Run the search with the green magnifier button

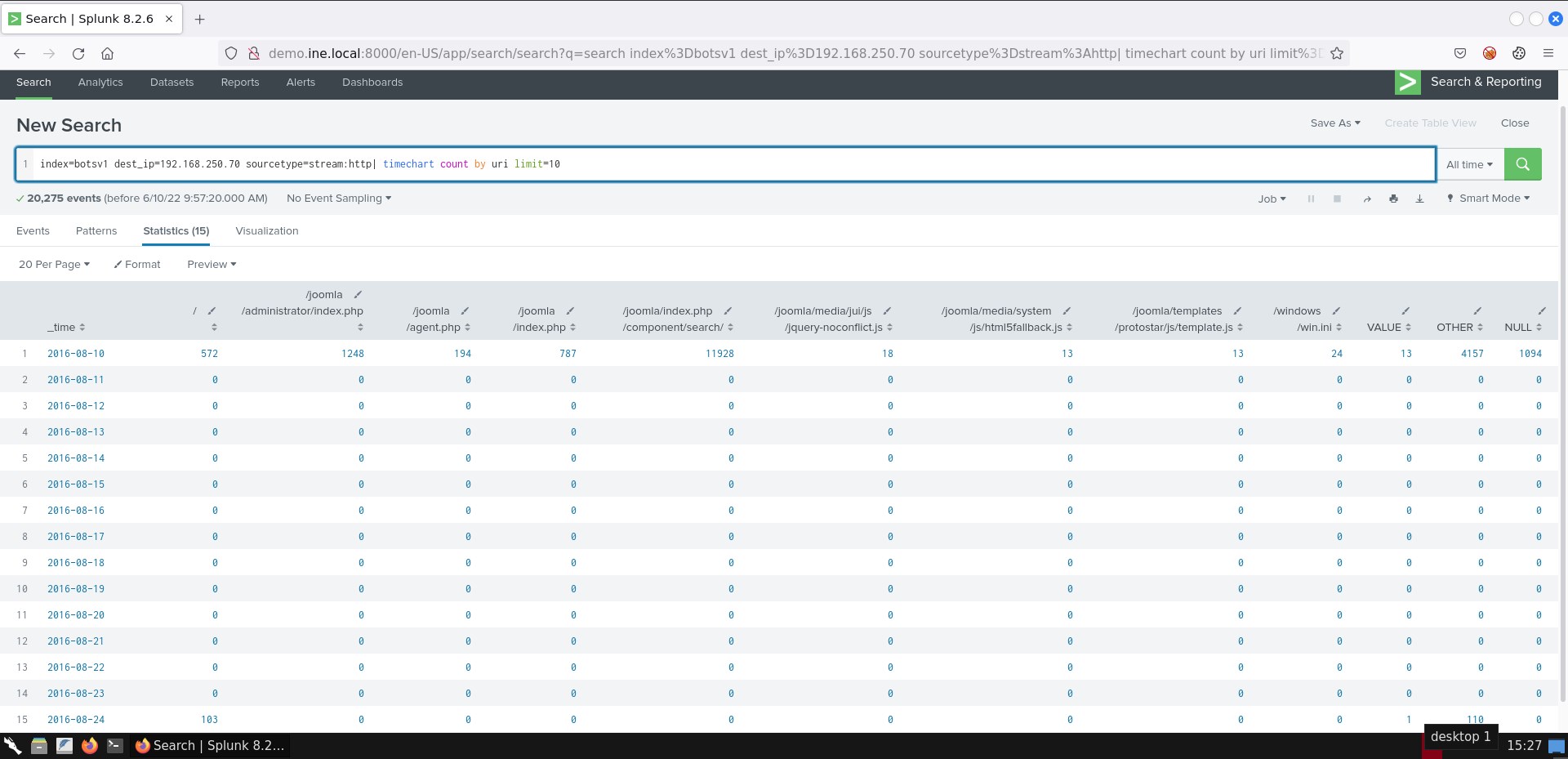point(1522,164)
